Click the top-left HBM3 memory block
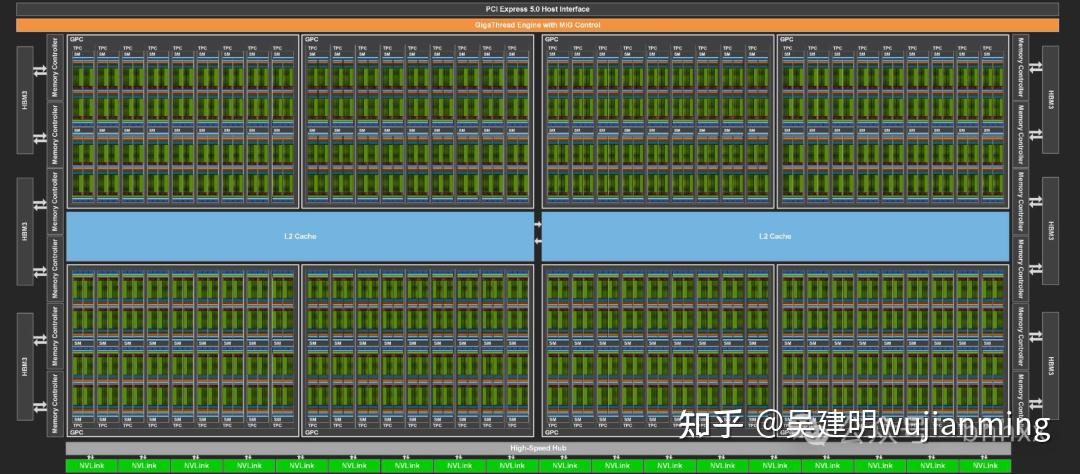This screenshot has height=474, width=1080. click(25, 101)
